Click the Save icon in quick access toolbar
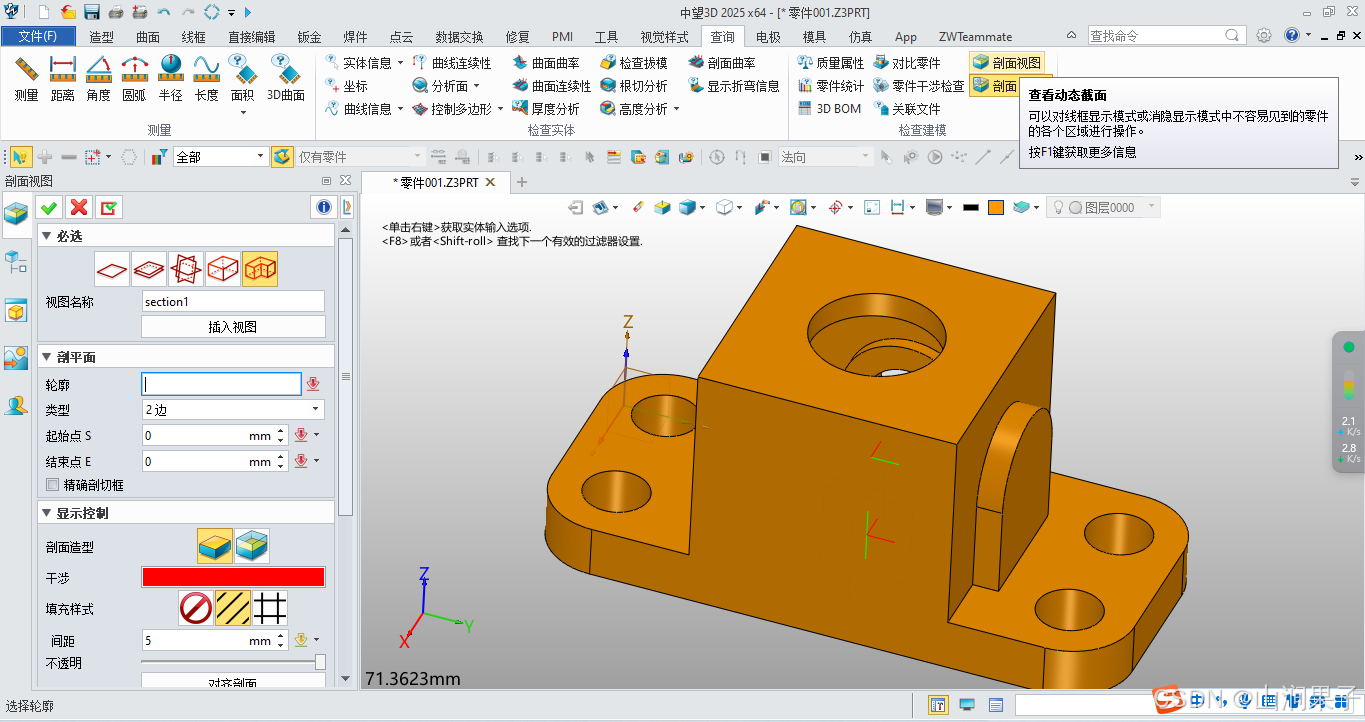Screen dimensions: 1365x722 (x=92, y=12)
